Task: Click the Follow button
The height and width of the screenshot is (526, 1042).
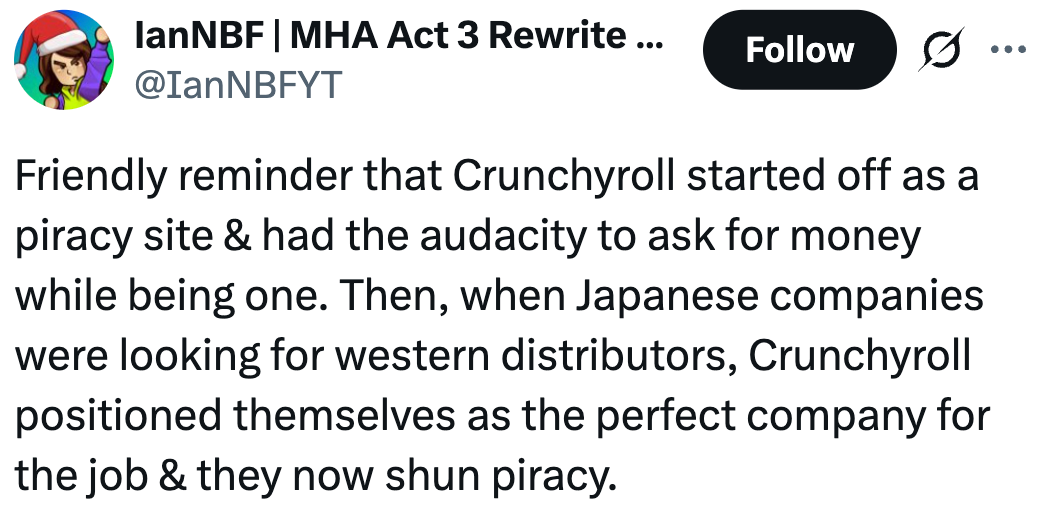Action: (799, 50)
